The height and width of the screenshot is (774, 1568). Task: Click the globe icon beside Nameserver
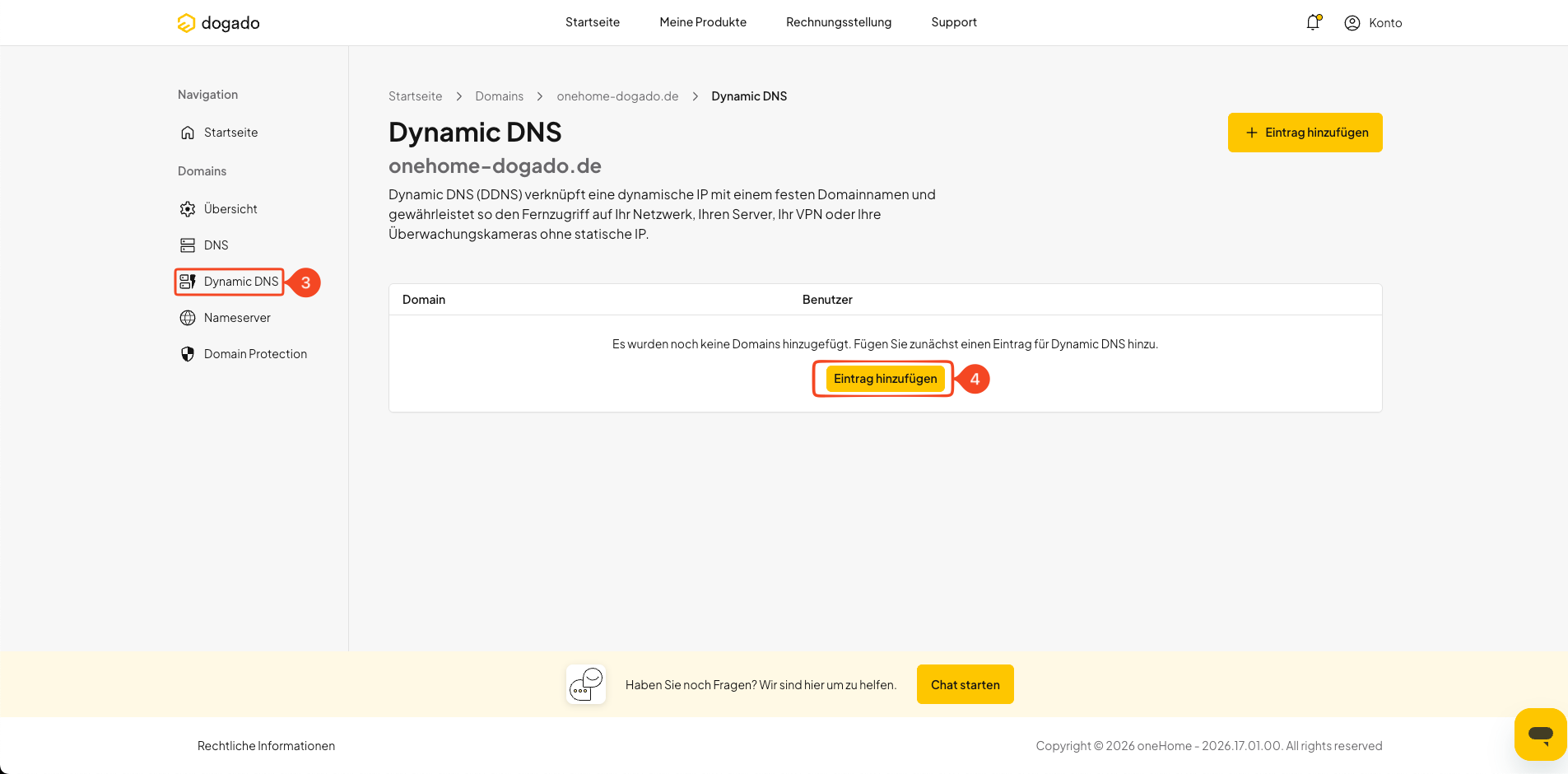coord(188,318)
